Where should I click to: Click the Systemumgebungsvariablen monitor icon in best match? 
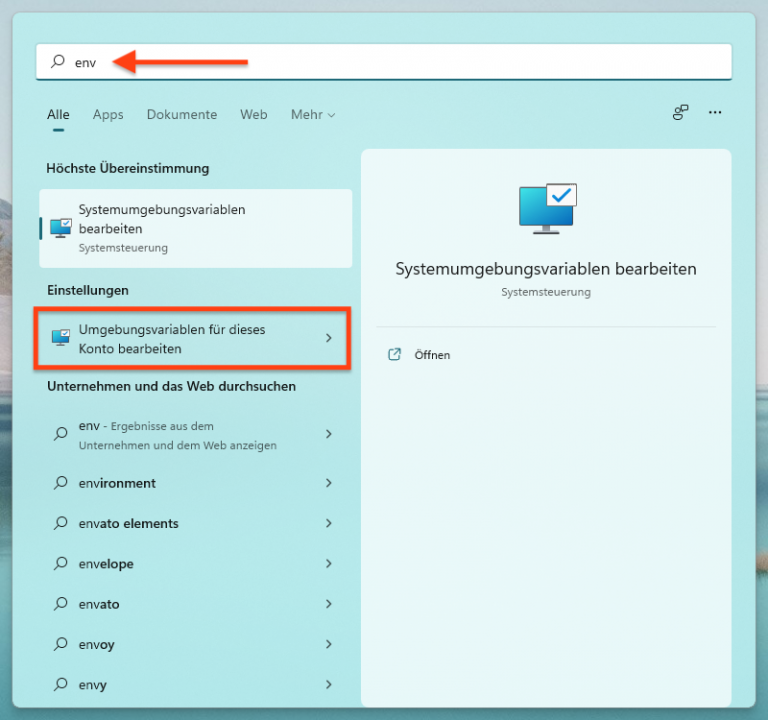61,228
